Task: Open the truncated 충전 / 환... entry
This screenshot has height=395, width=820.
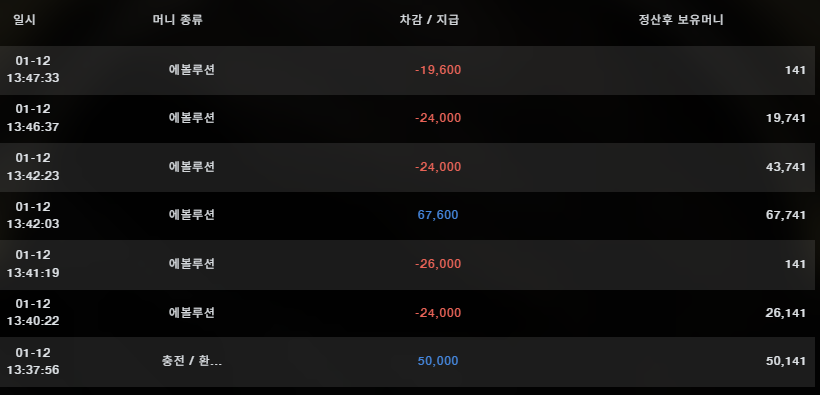Action: (x=192, y=361)
